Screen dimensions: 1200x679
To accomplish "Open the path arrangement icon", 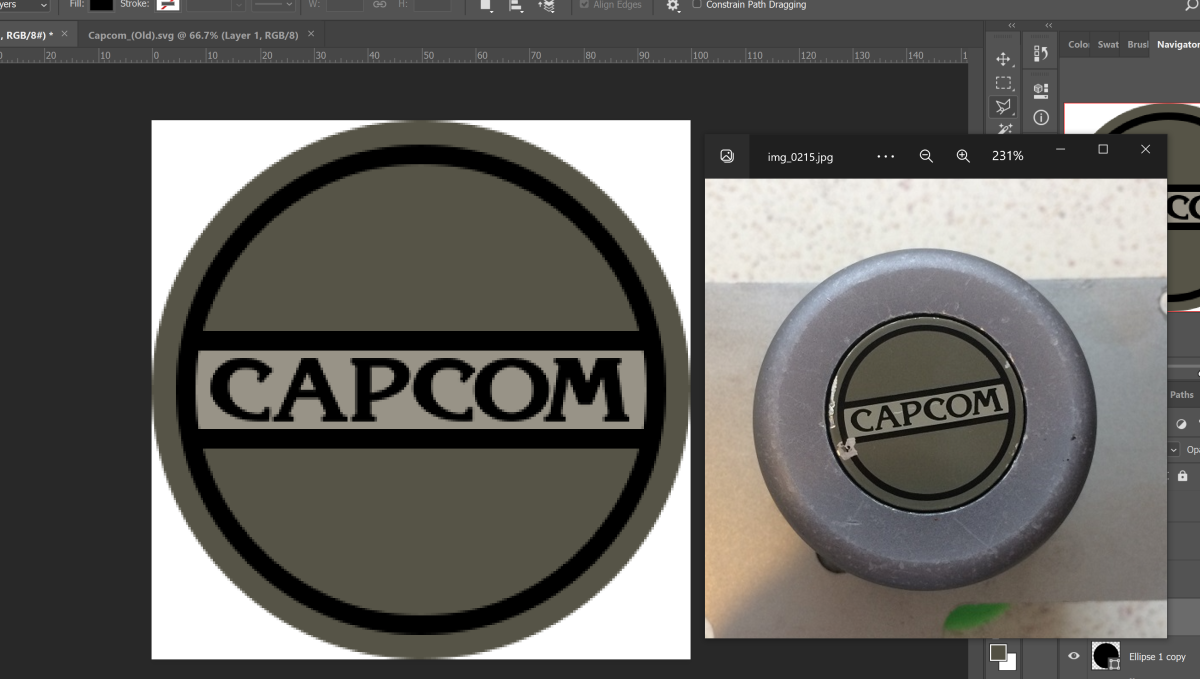I will pyautogui.click(x=546, y=5).
